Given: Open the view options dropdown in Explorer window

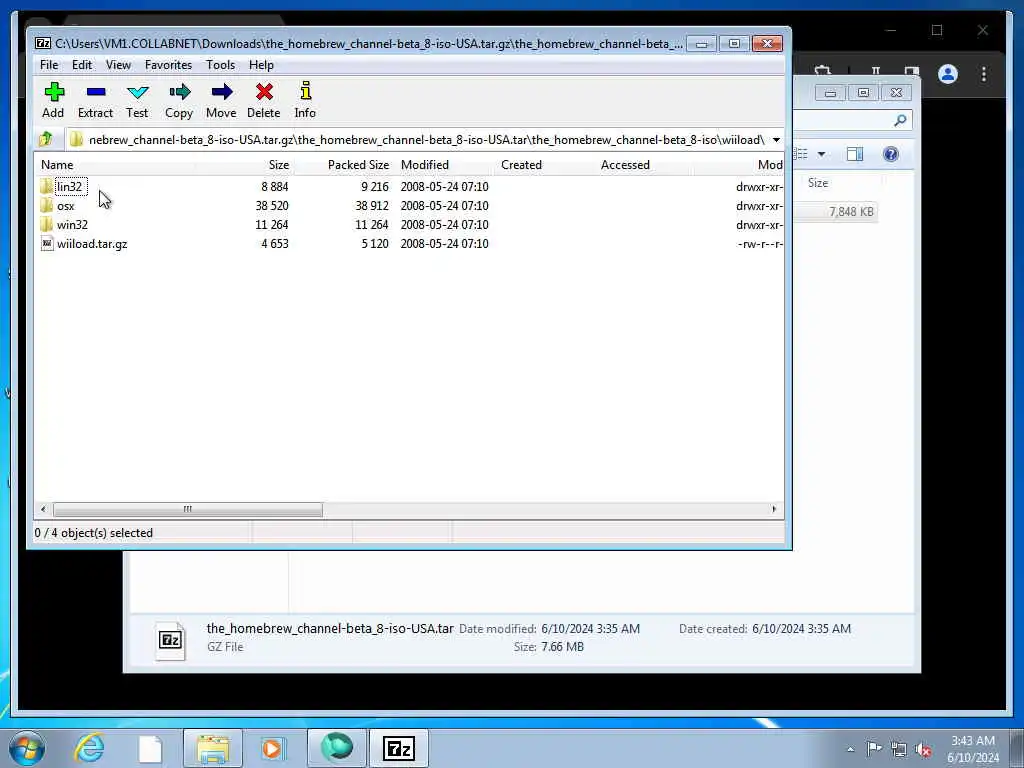Looking at the screenshot, I should 822,154.
